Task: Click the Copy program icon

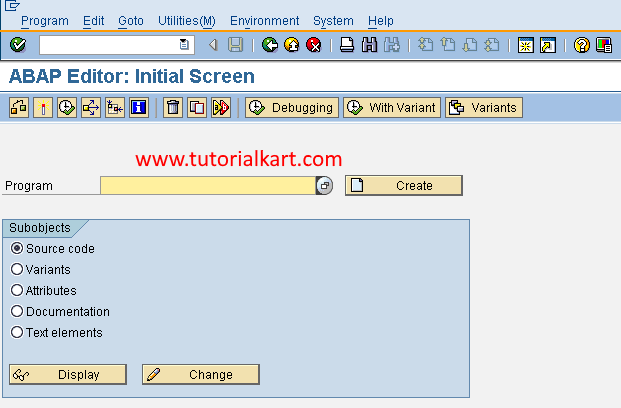Action: coord(197,107)
